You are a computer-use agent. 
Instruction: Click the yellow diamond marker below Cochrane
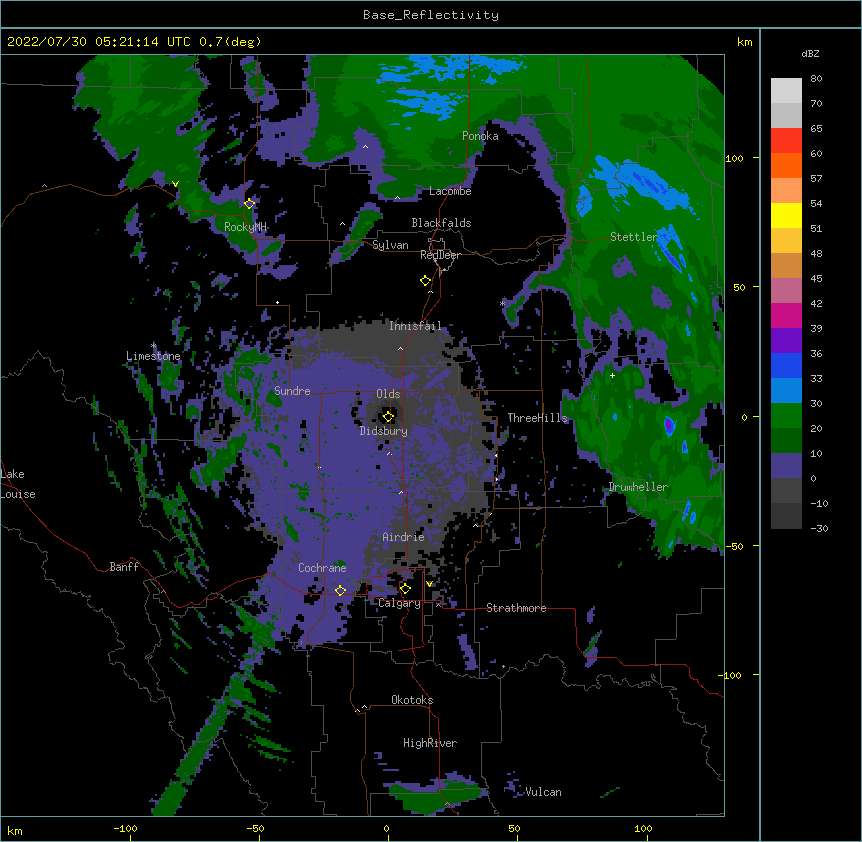coord(340,590)
